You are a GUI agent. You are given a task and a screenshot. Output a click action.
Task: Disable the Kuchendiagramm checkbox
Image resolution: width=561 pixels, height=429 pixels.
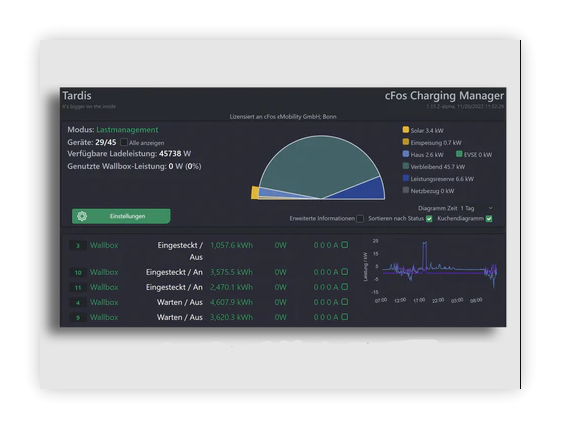[489, 219]
